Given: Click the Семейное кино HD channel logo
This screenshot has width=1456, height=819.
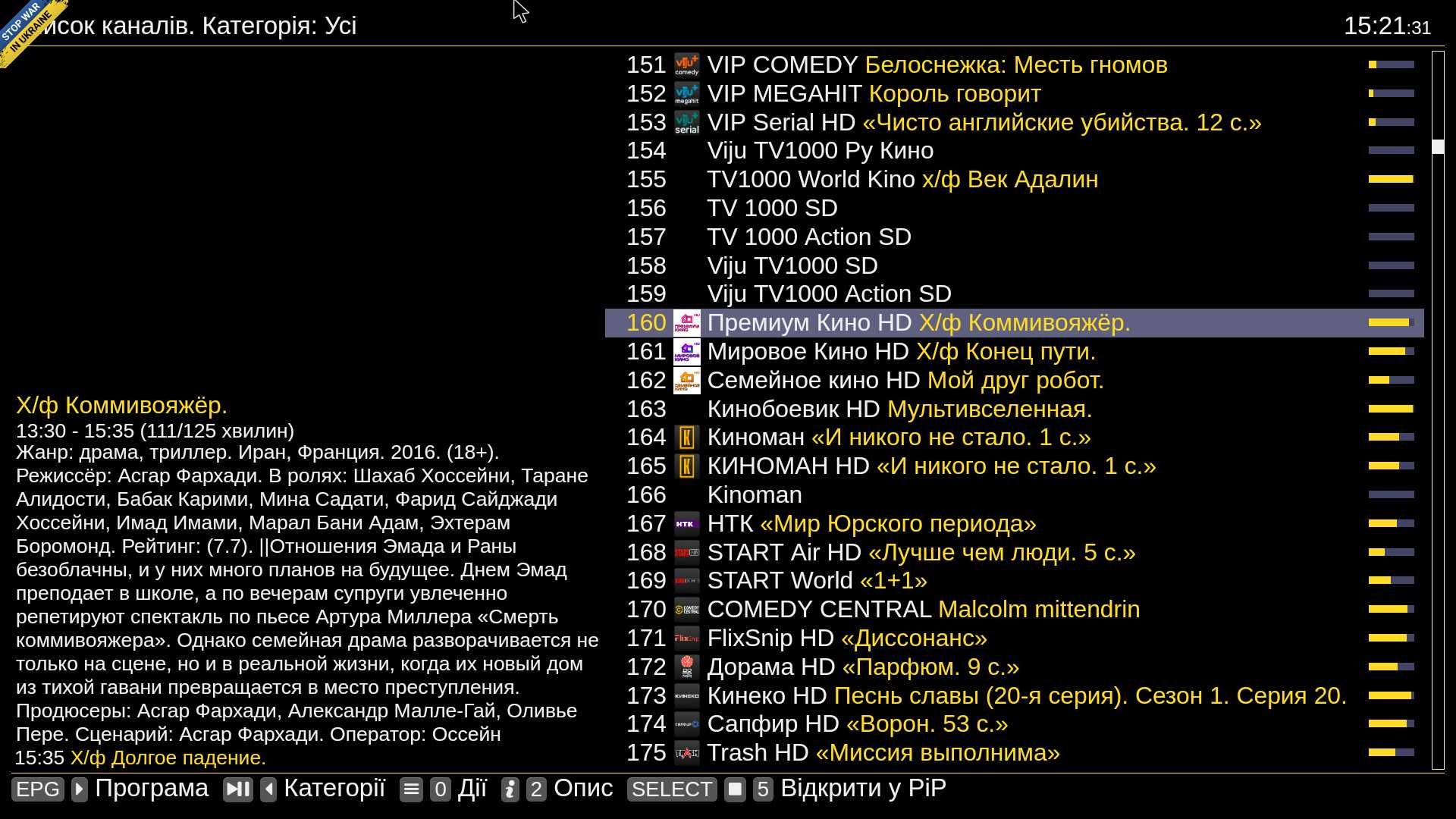Looking at the screenshot, I should coord(687,381).
